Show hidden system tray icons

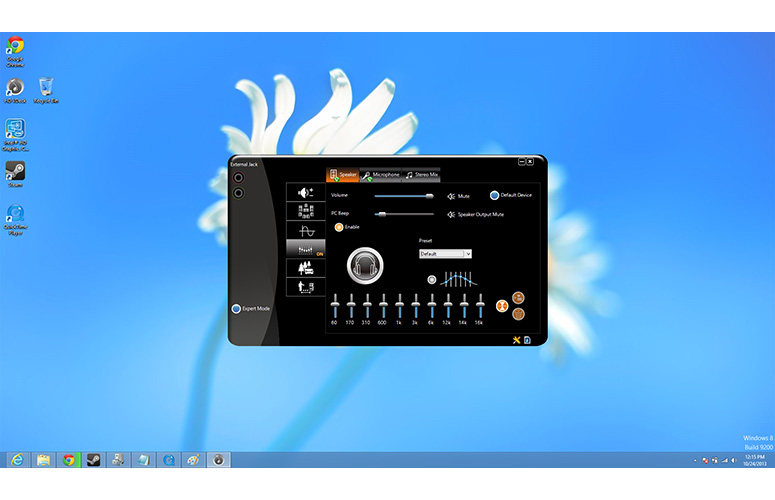point(695,460)
